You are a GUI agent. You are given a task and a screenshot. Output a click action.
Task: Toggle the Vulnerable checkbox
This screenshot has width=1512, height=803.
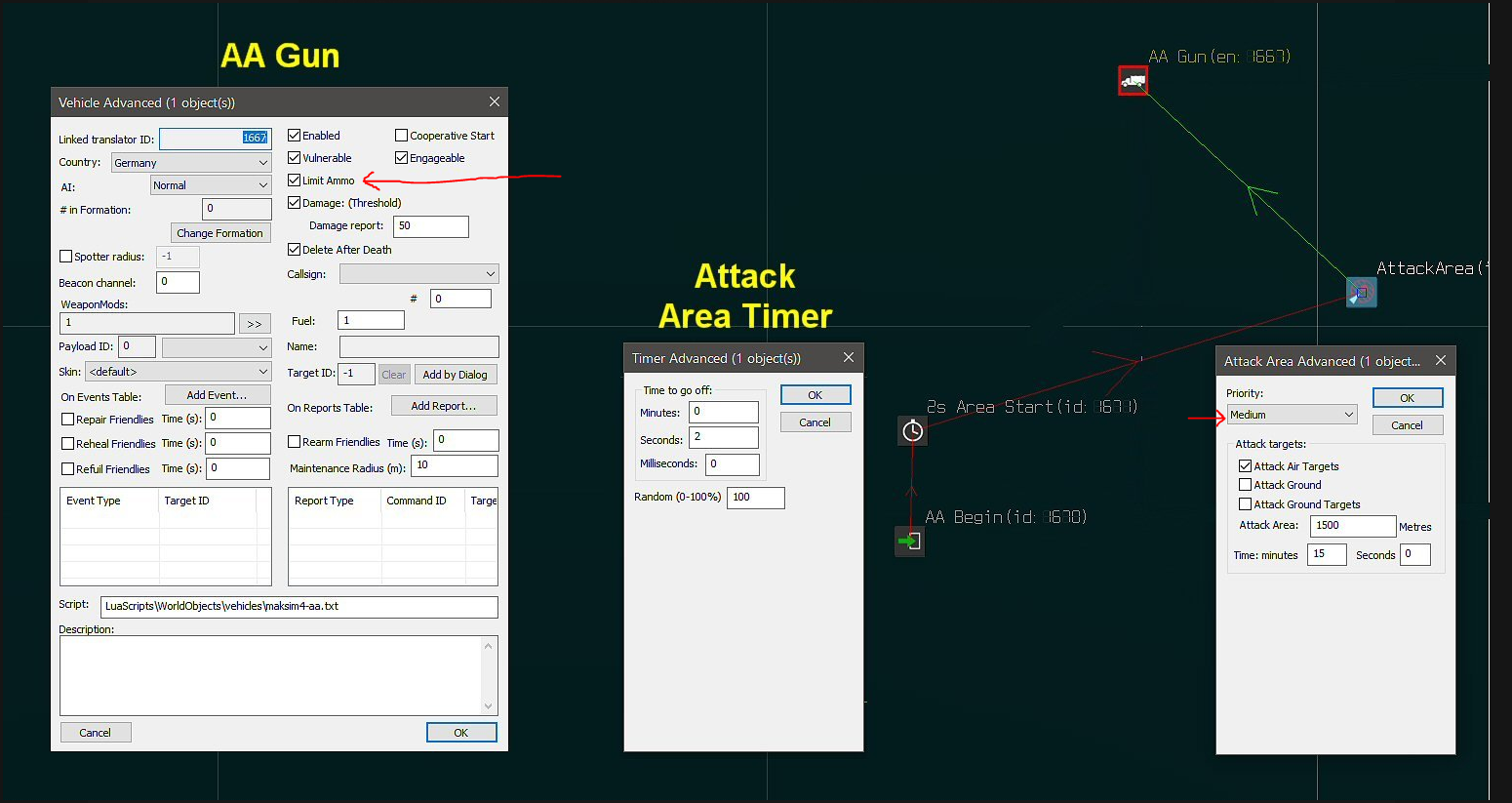coord(294,158)
